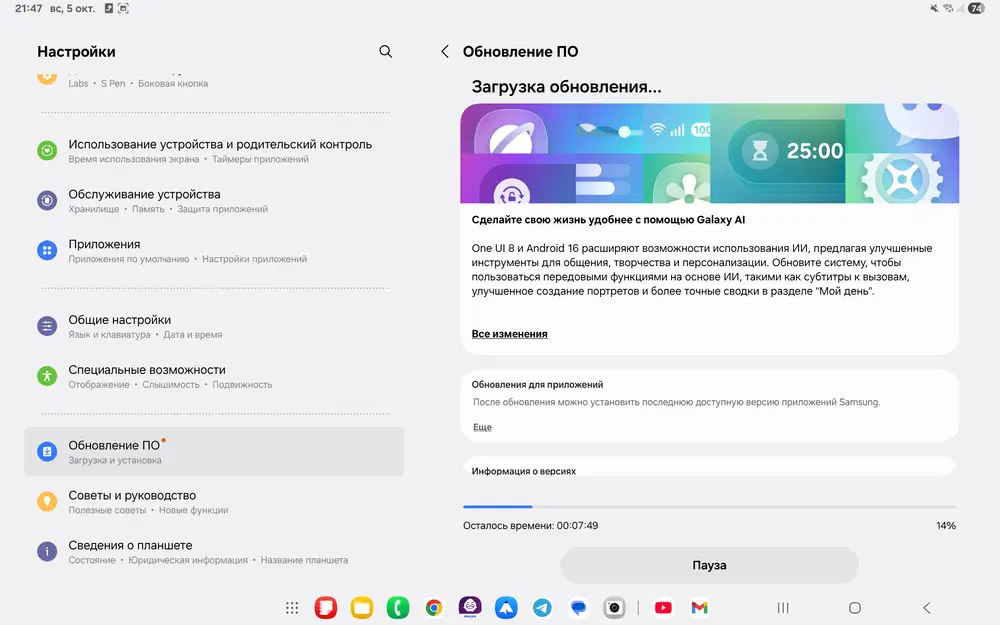Launch the red Samsung Notes app
The image size is (1000, 625).
point(326,608)
